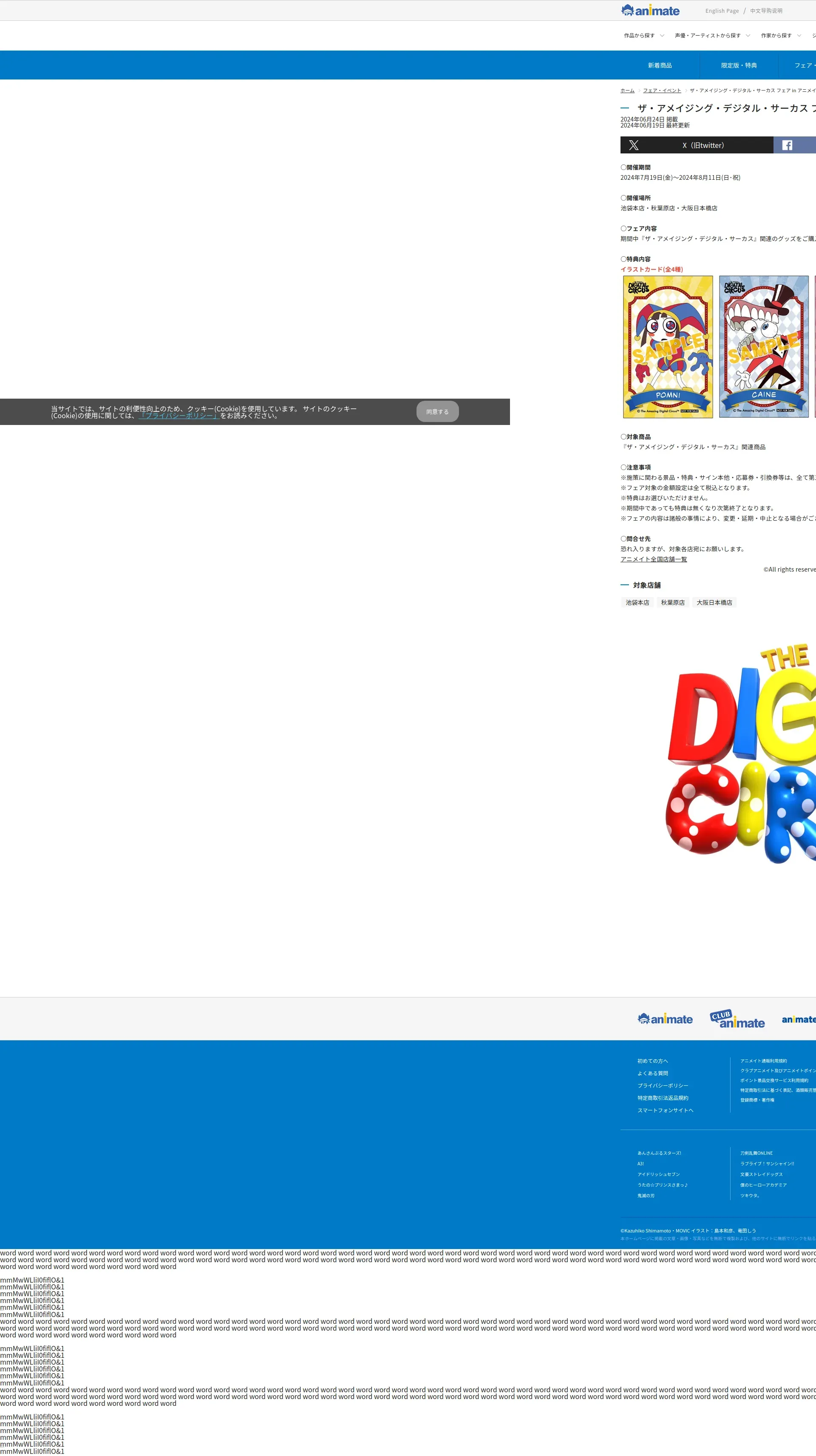Open the CLUB animate footer logo
Image resolution: width=816 pixels, height=1456 pixels.
tap(737, 1019)
